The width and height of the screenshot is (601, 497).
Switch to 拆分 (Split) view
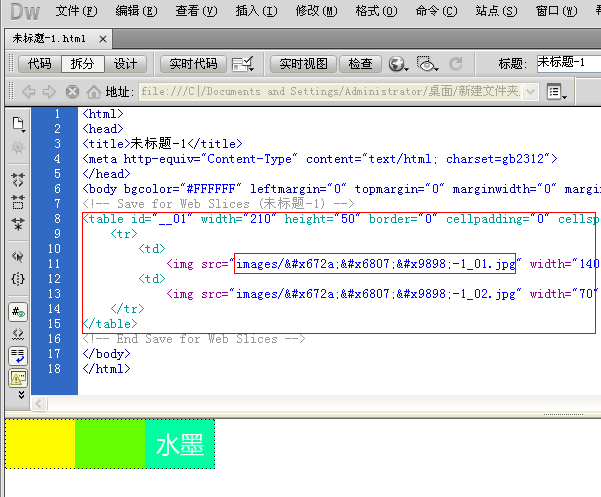tap(82, 64)
